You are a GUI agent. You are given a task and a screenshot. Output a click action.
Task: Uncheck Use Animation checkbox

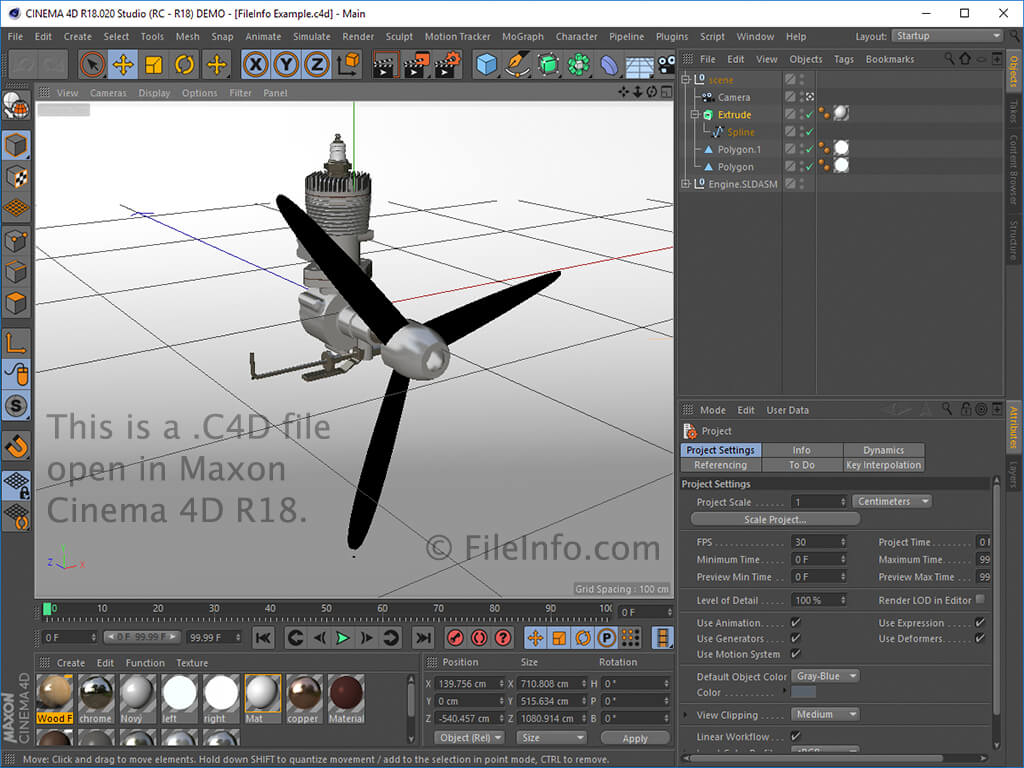[795, 622]
